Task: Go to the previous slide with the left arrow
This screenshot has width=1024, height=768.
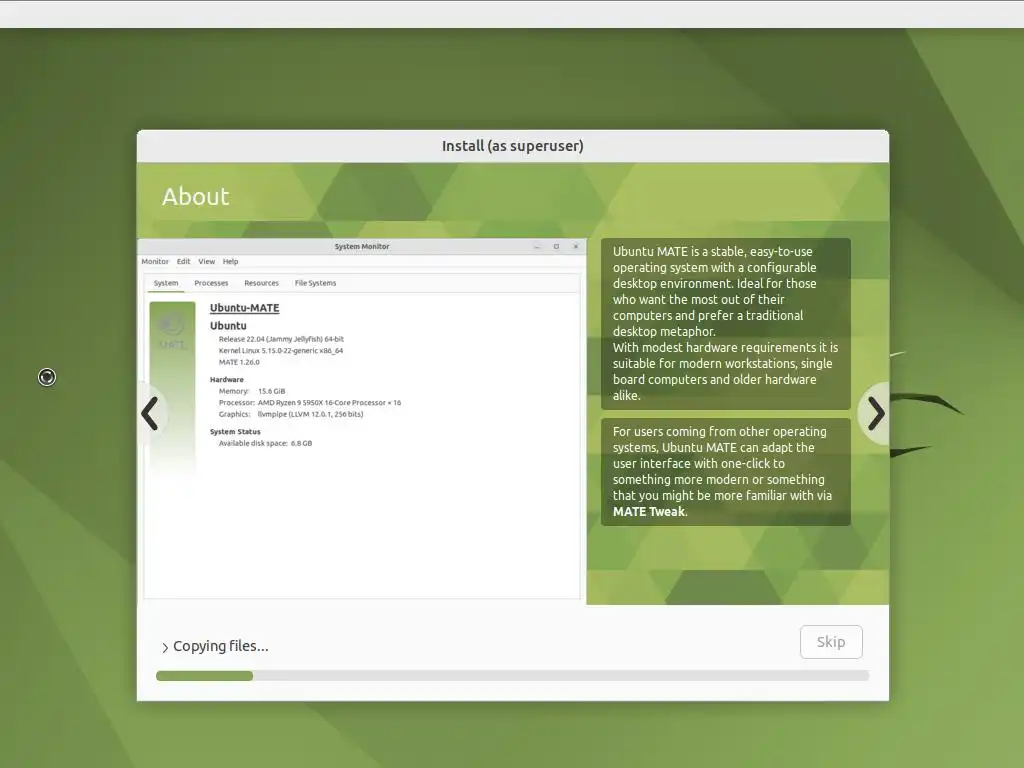Action: click(x=151, y=413)
